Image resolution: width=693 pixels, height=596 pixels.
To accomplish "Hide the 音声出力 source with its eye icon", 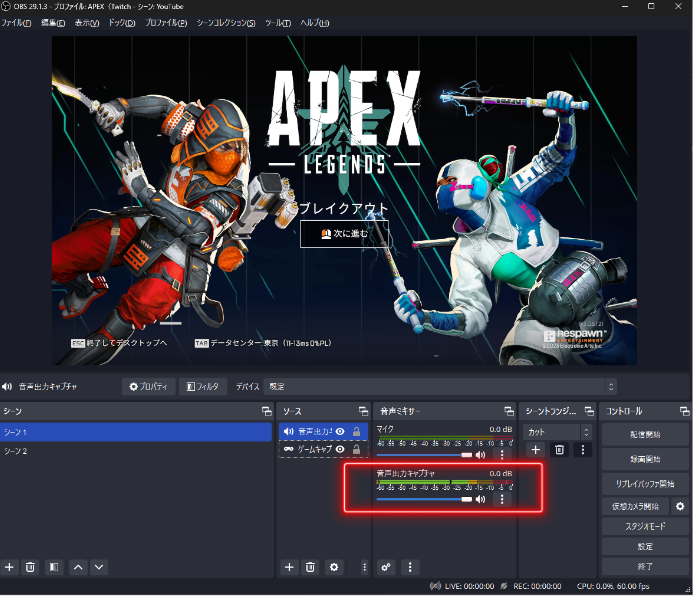I will pos(340,431).
